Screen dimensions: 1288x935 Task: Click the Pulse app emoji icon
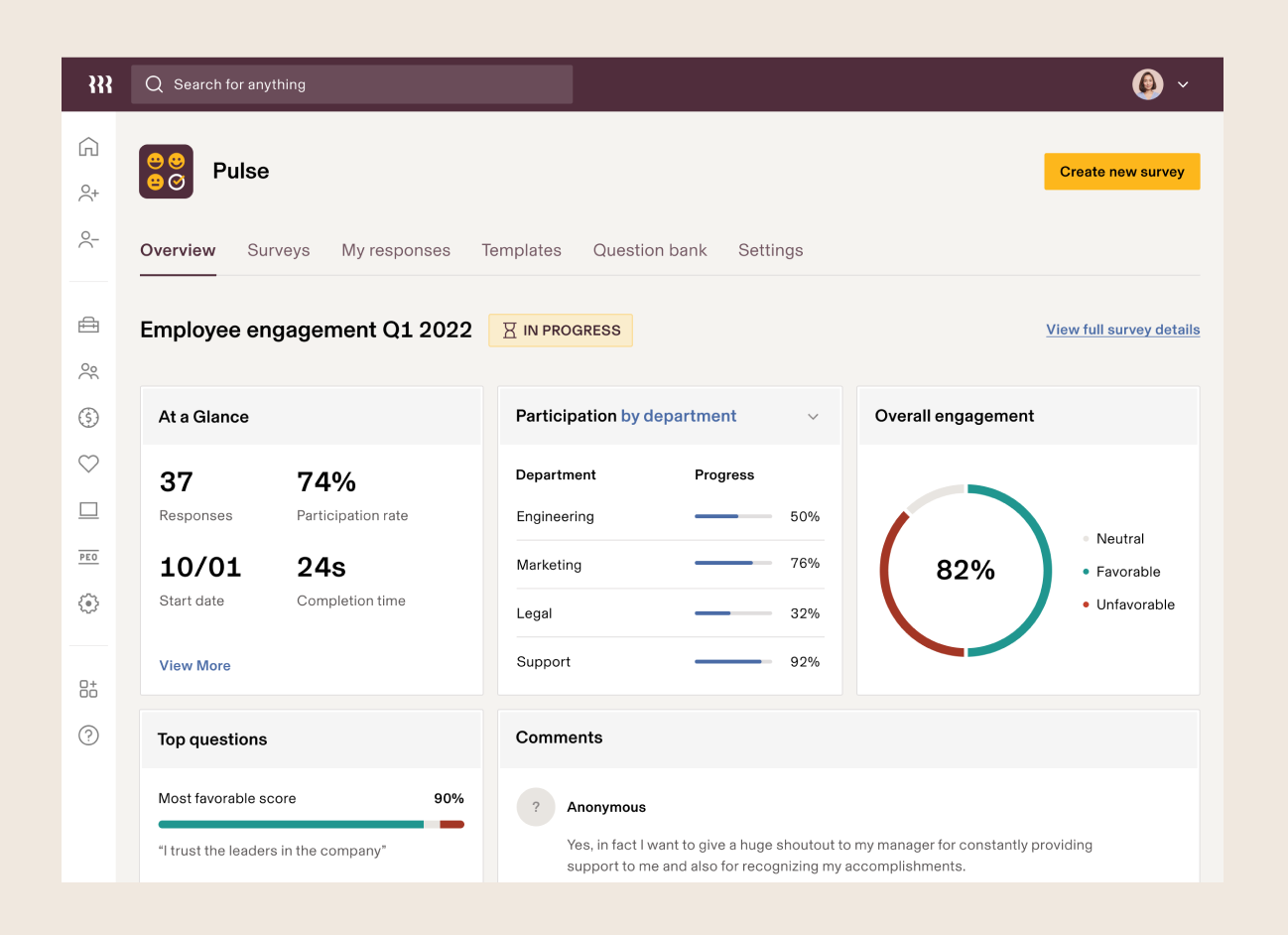166,172
